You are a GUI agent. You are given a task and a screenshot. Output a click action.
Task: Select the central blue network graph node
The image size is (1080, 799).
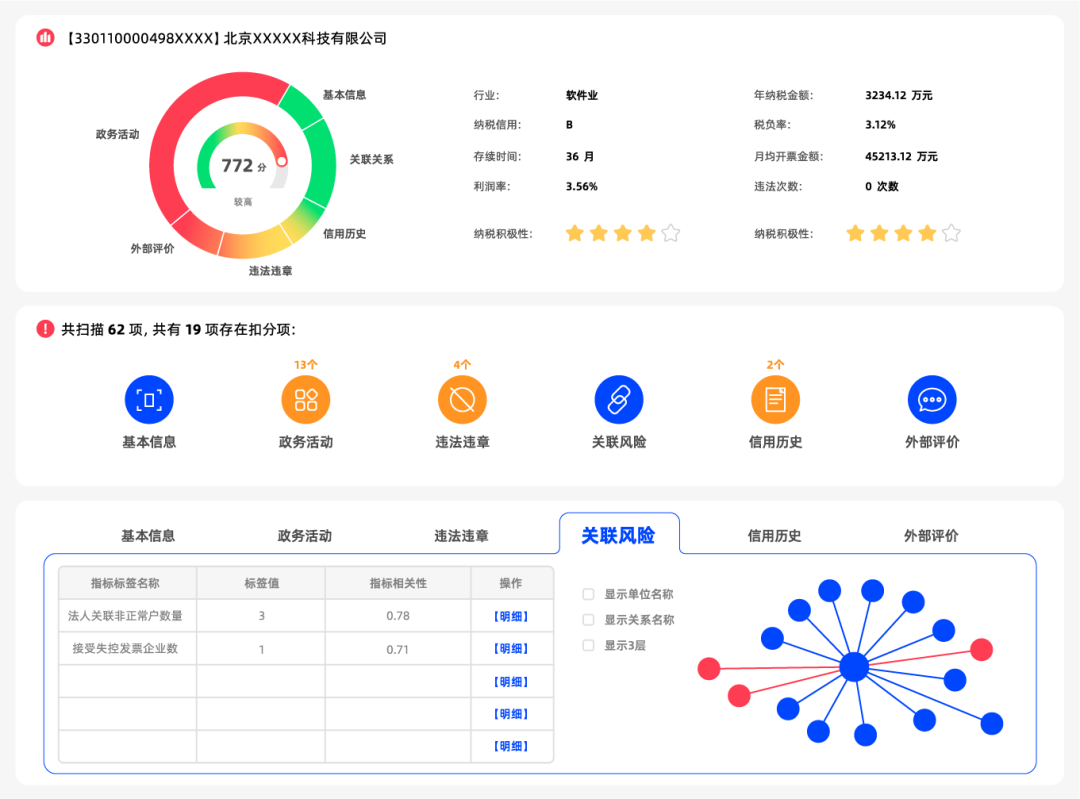coord(854,667)
